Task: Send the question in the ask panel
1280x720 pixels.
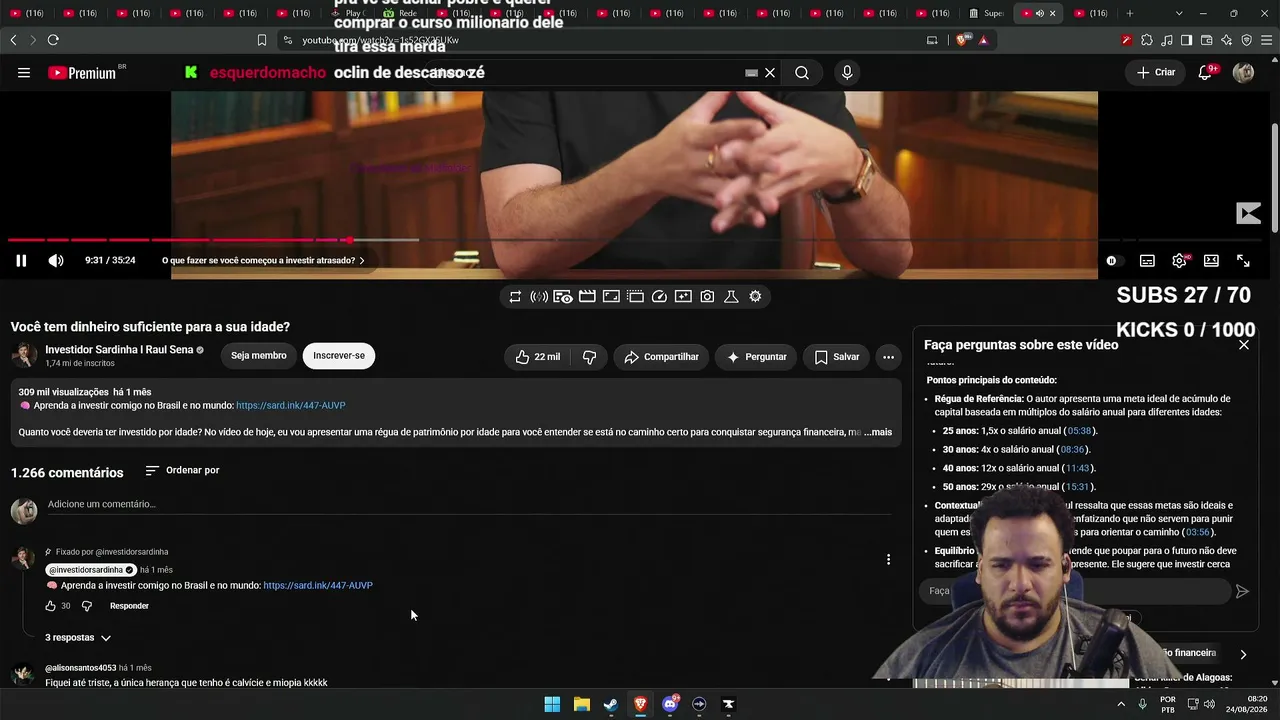Action: coord(1242,592)
